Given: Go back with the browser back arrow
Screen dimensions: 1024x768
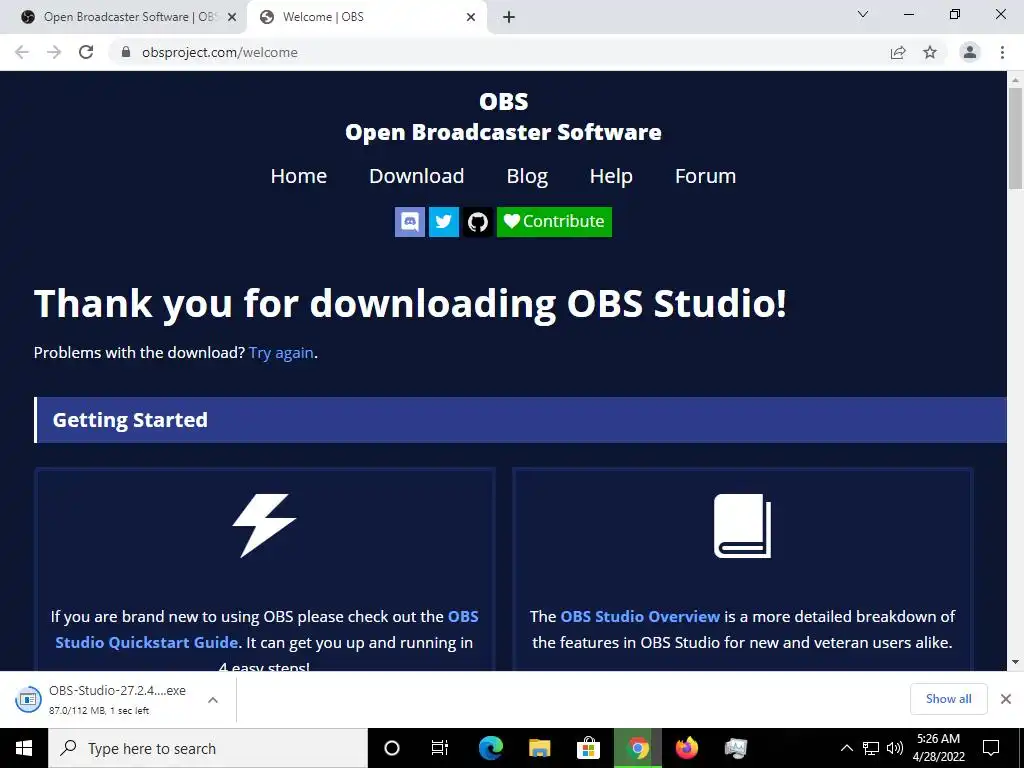Looking at the screenshot, I should pos(22,52).
